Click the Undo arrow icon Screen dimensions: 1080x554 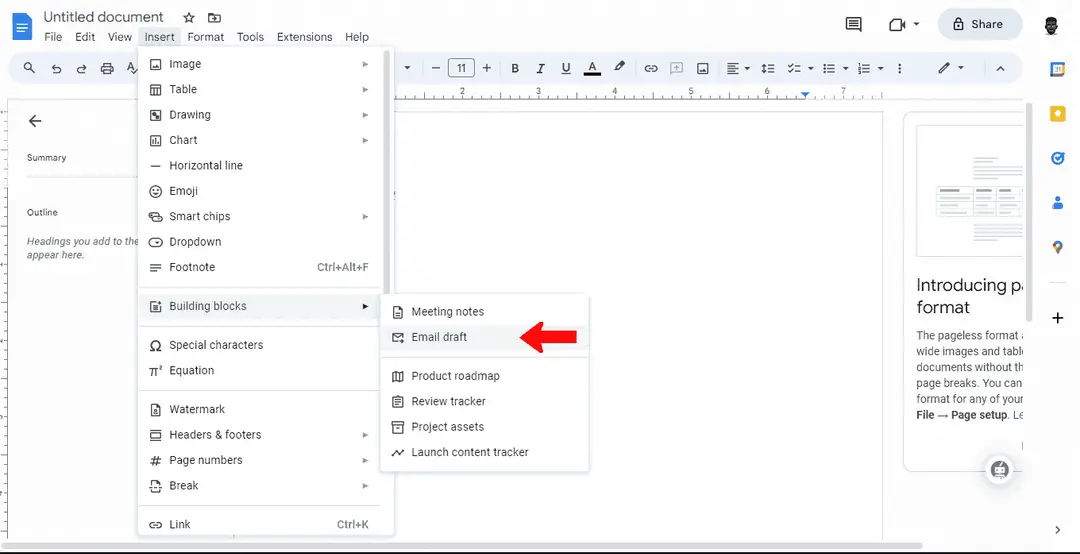56,68
